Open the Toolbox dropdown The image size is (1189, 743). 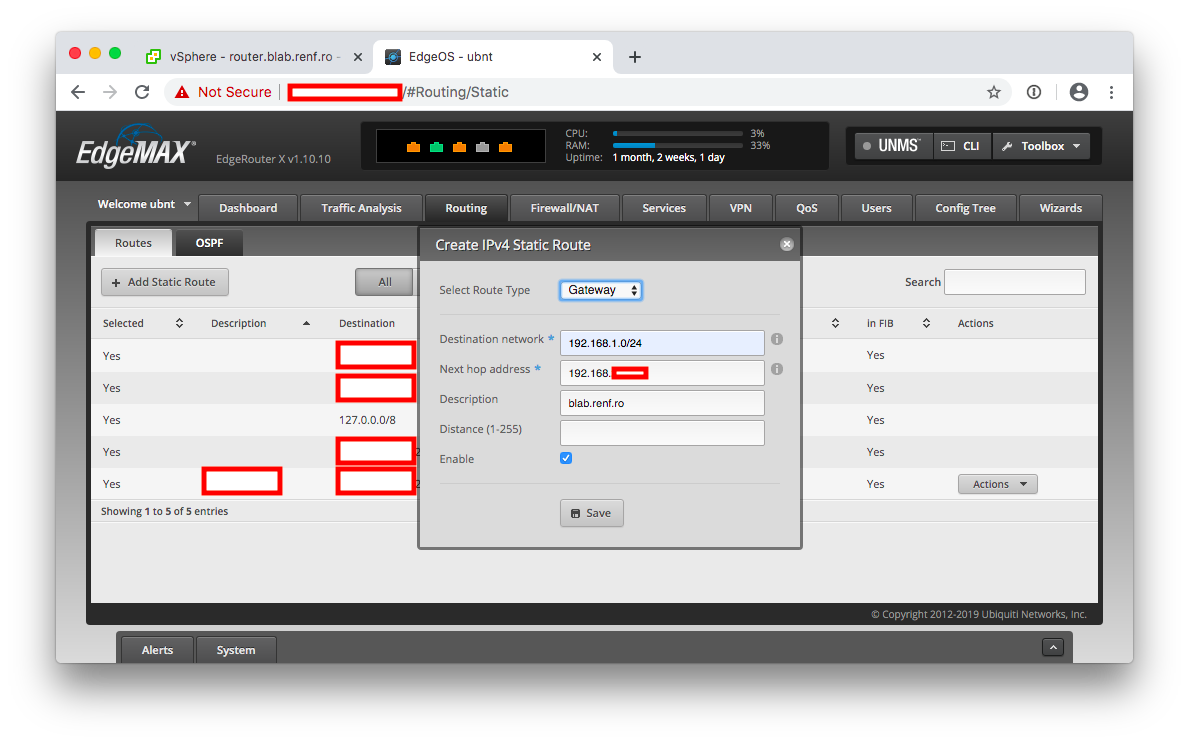point(1041,146)
